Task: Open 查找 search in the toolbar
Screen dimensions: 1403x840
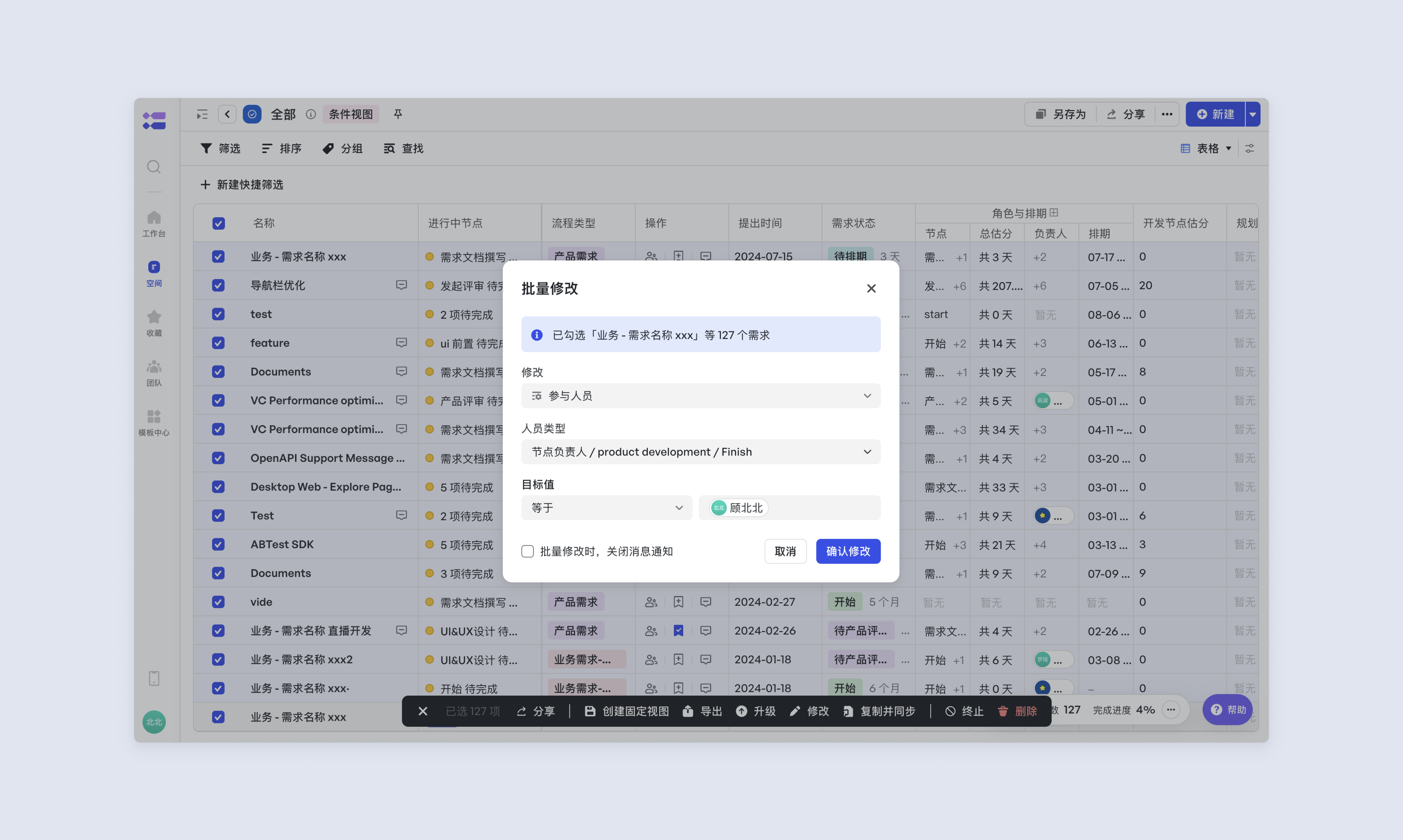Action: pos(404,148)
